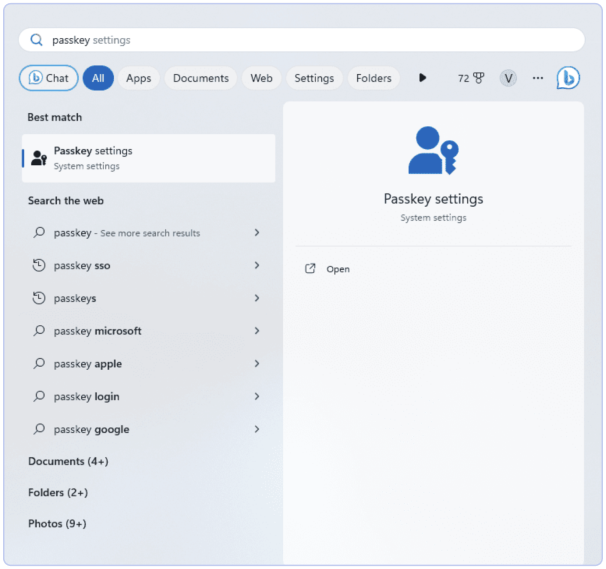Viewport: 606px width, 569px height.
Task: Click search icon beside 'See more search results'
Action: point(39,232)
